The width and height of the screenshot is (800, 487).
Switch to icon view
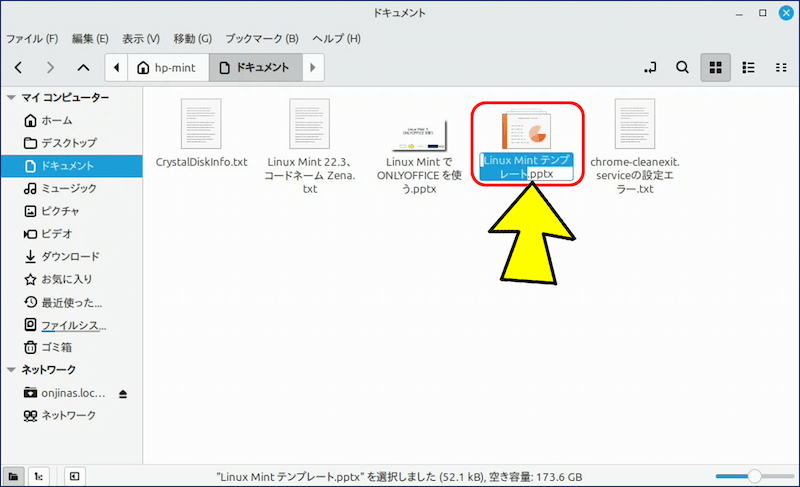(x=715, y=67)
